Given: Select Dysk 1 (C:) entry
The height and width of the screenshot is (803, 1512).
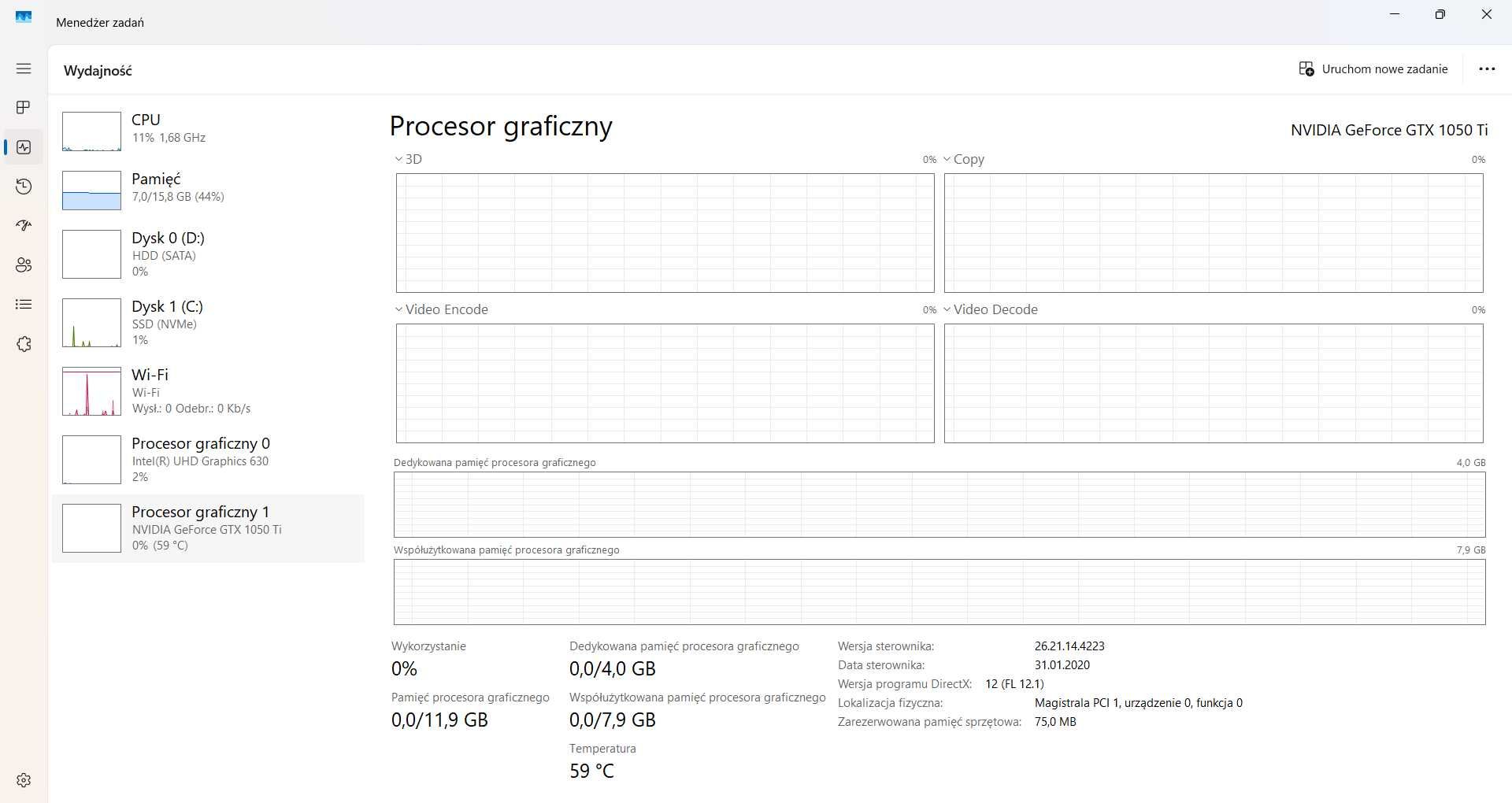Looking at the screenshot, I should [209, 323].
